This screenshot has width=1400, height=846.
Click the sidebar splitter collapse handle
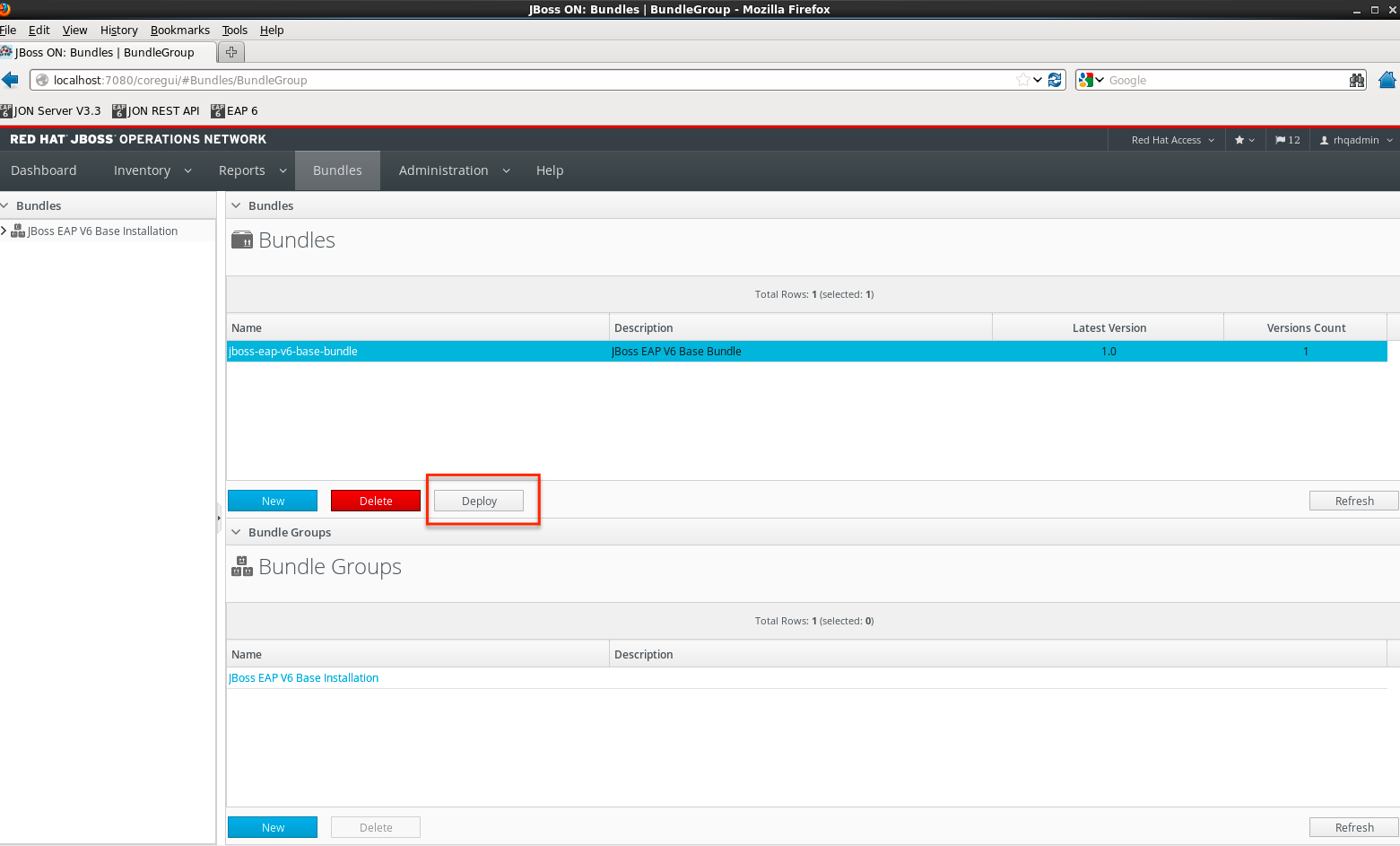pos(219,518)
